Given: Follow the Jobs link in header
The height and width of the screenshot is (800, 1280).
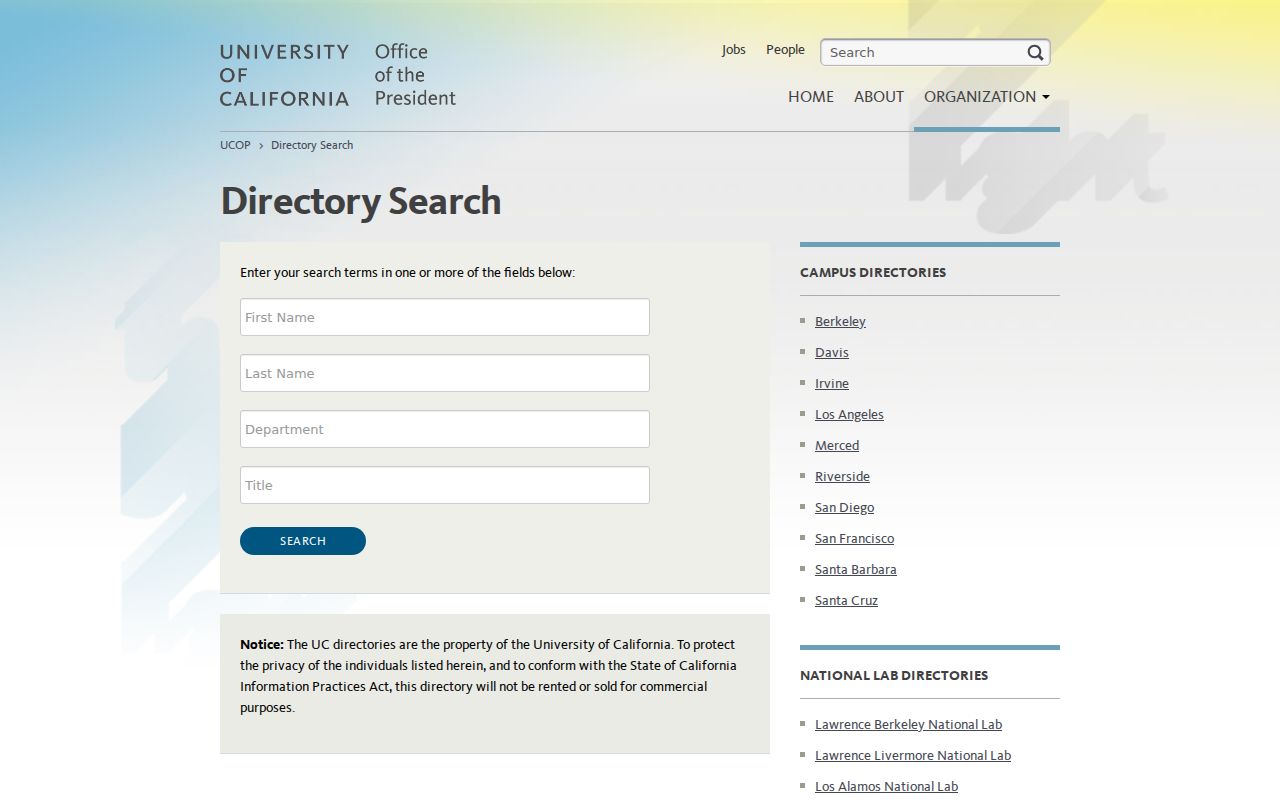Looking at the screenshot, I should [x=734, y=50].
